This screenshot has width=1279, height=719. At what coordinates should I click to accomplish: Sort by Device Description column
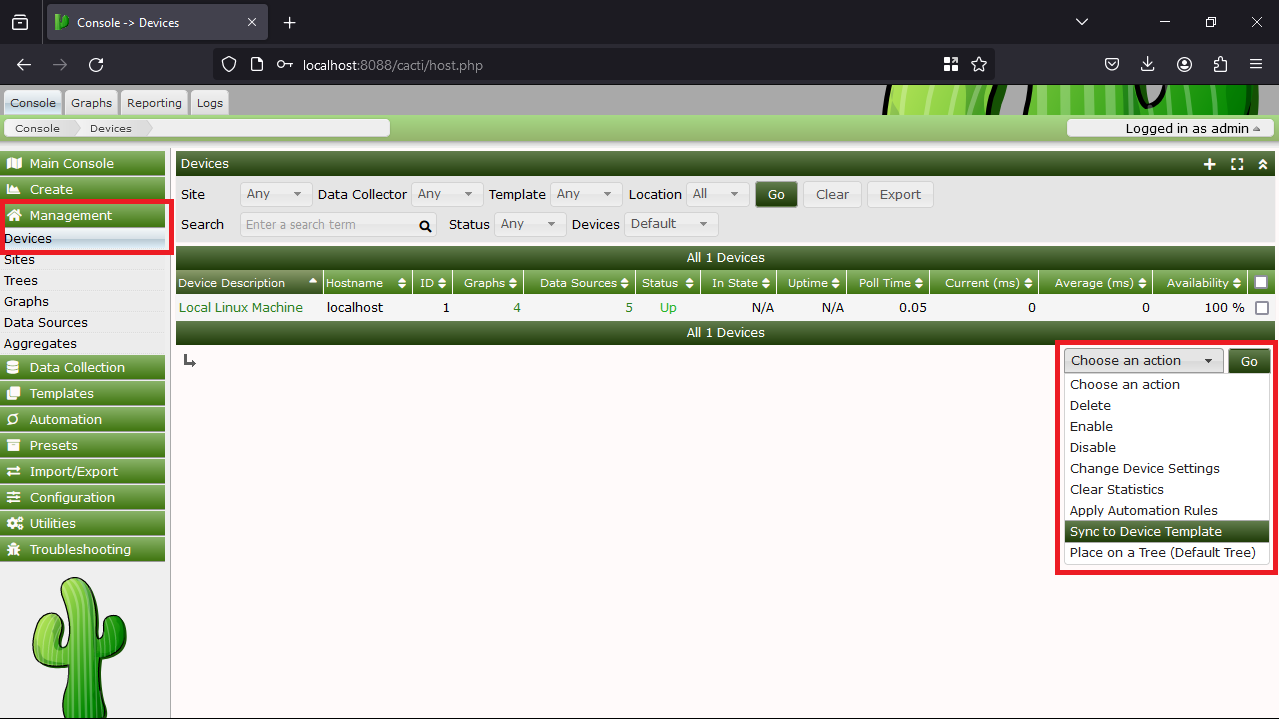pos(249,283)
